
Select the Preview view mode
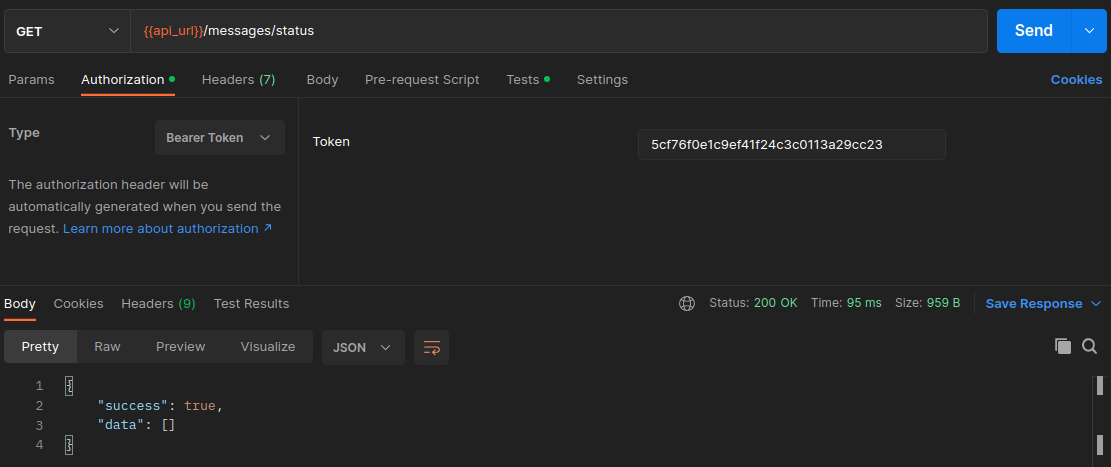tap(180, 347)
